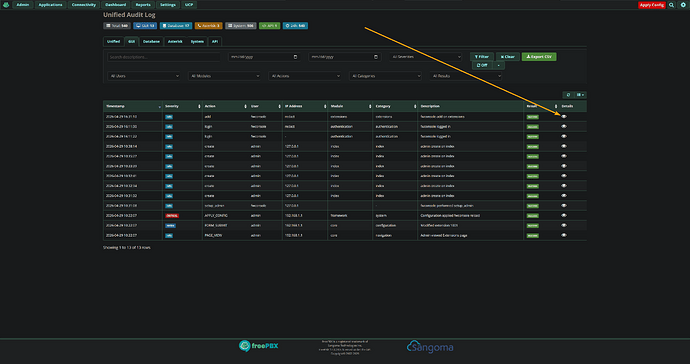
Task: Switch to the GUI tab
Action: click(x=132, y=41)
